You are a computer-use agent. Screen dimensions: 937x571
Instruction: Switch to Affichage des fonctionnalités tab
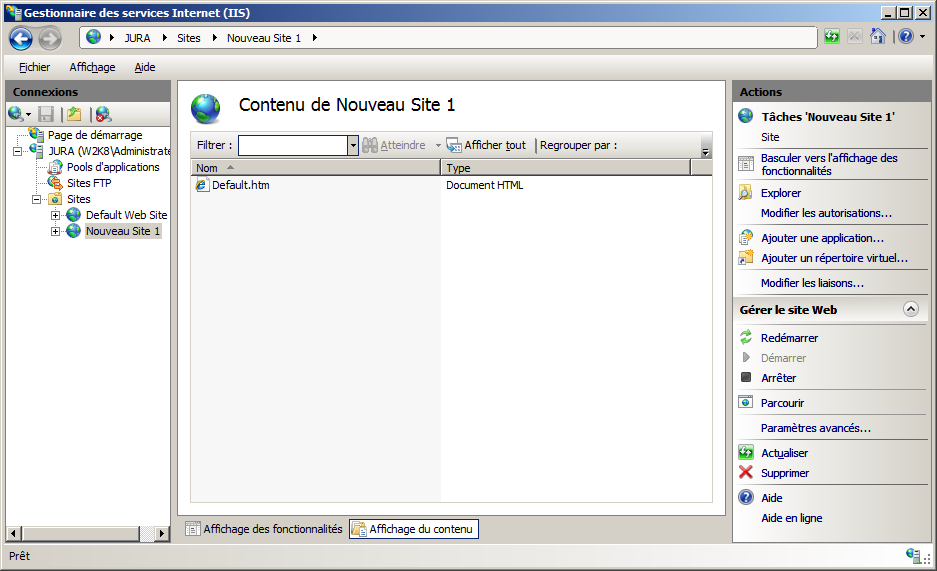263,529
